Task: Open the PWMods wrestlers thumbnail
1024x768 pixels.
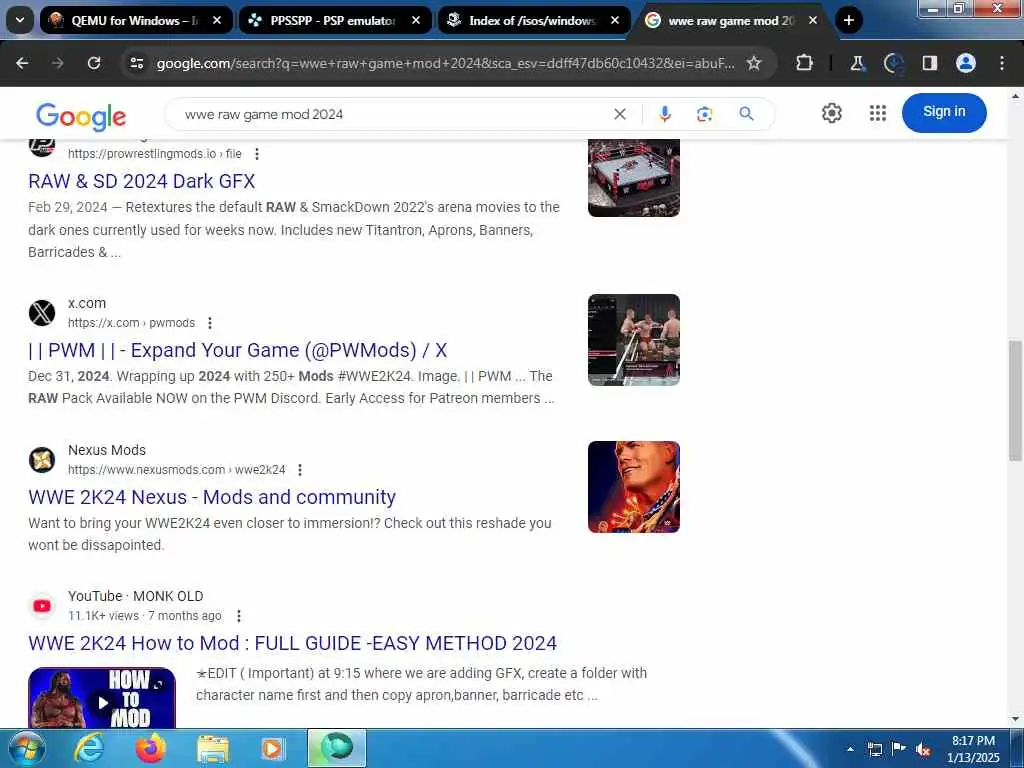Action: coord(633,340)
